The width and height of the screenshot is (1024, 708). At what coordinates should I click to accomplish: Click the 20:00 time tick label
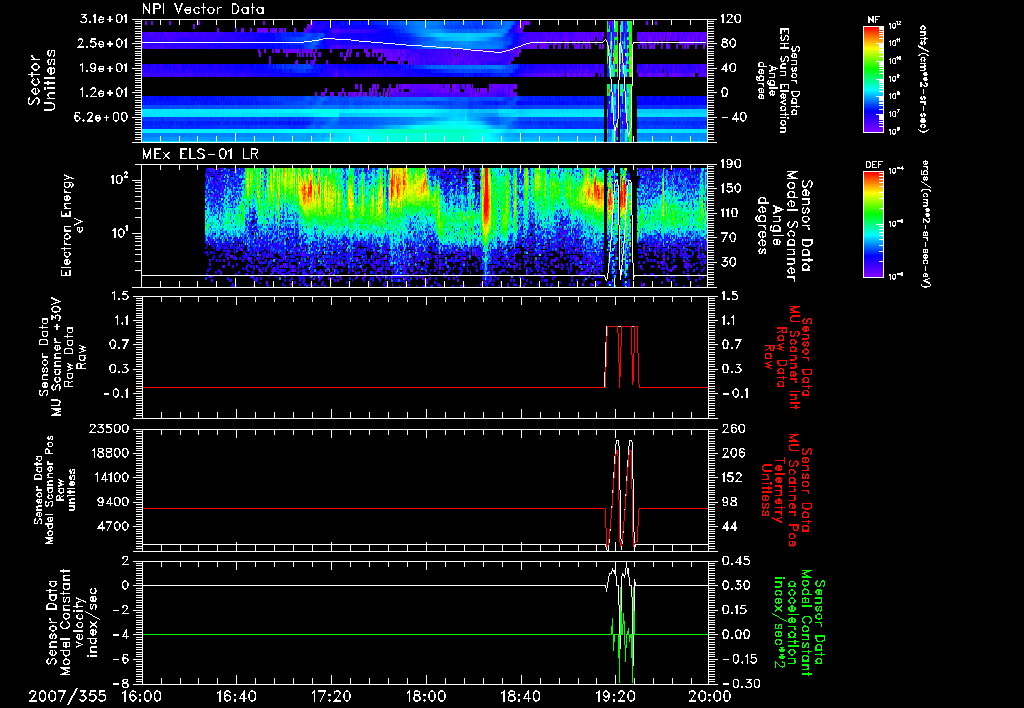(710, 696)
